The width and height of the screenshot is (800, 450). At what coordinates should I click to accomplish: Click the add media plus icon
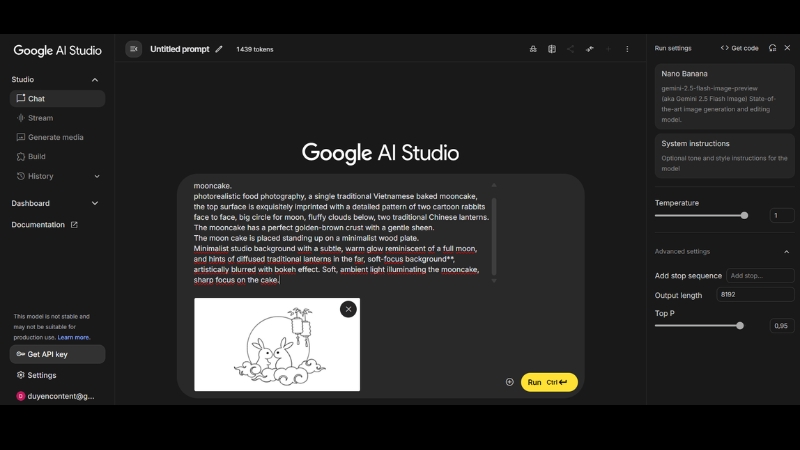510,382
